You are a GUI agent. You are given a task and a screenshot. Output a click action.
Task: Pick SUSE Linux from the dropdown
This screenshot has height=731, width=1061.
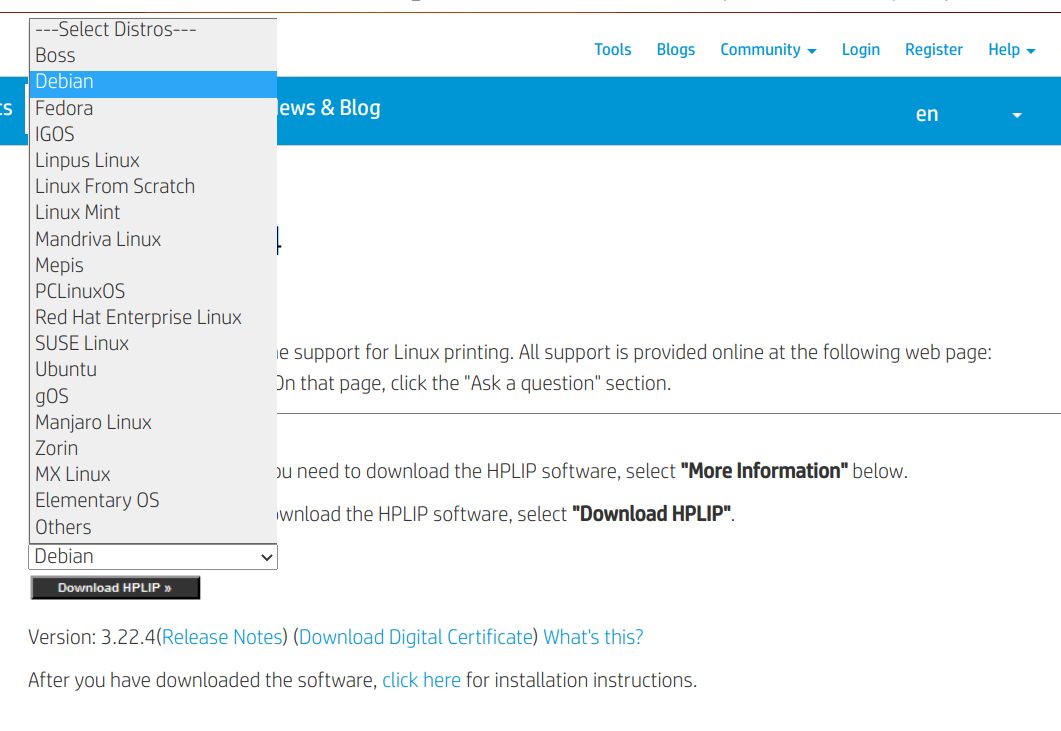pyautogui.click(x=153, y=343)
